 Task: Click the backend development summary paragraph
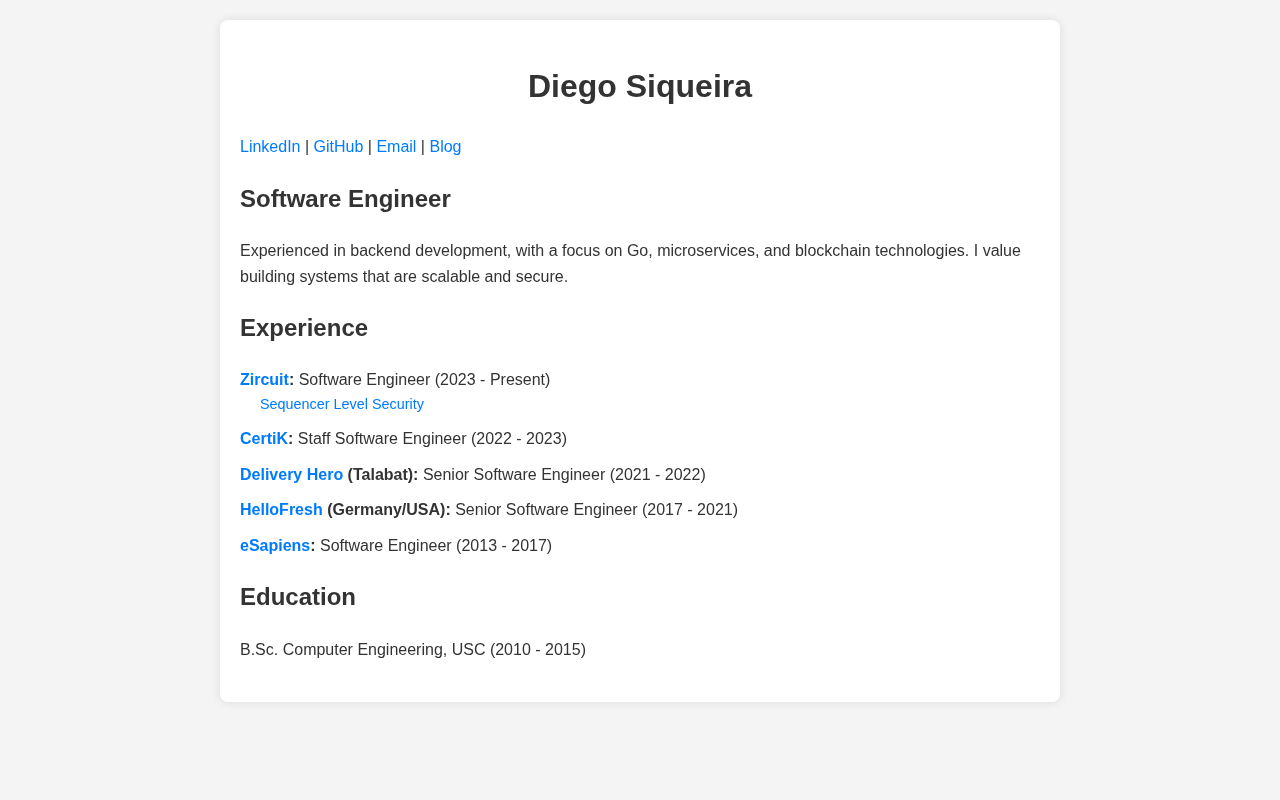[x=630, y=264]
